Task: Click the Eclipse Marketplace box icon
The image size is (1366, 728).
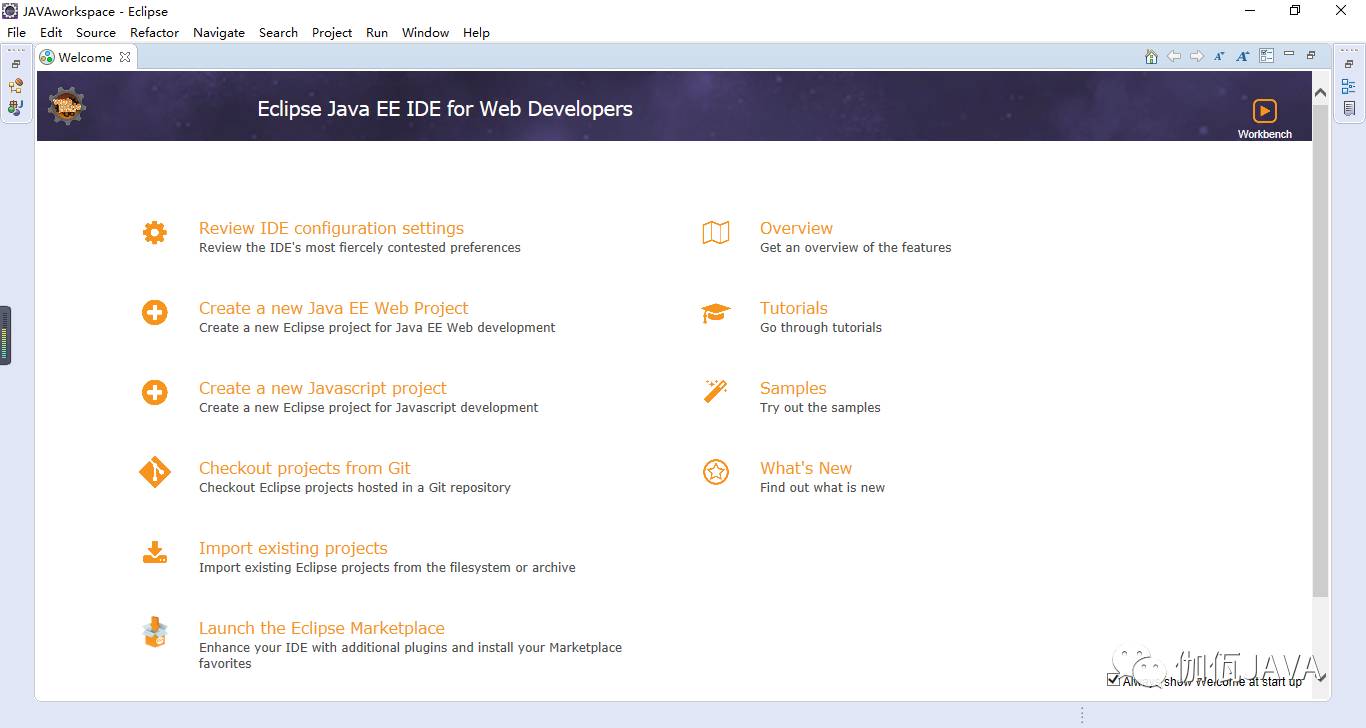Action: [154, 632]
